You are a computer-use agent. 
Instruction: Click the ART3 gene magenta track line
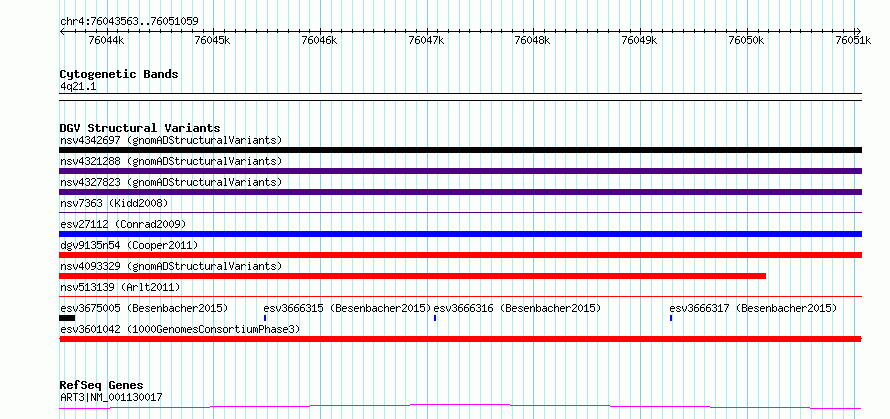tap(460, 407)
